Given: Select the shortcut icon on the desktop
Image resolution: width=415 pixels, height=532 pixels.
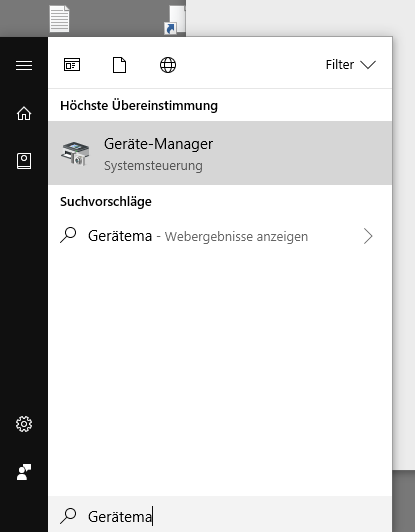Looking at the screenshot, I should point(175,20).
